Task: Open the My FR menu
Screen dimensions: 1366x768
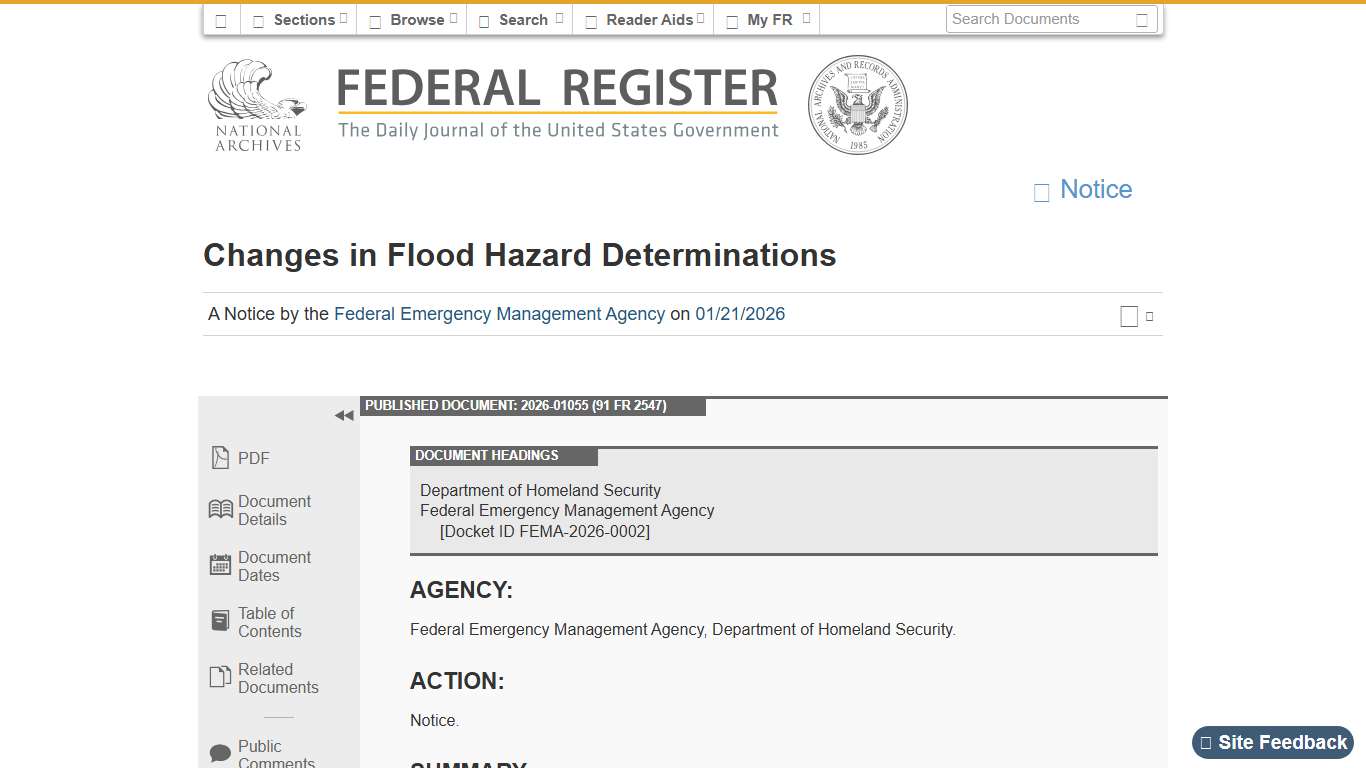Action: (767, 19)
